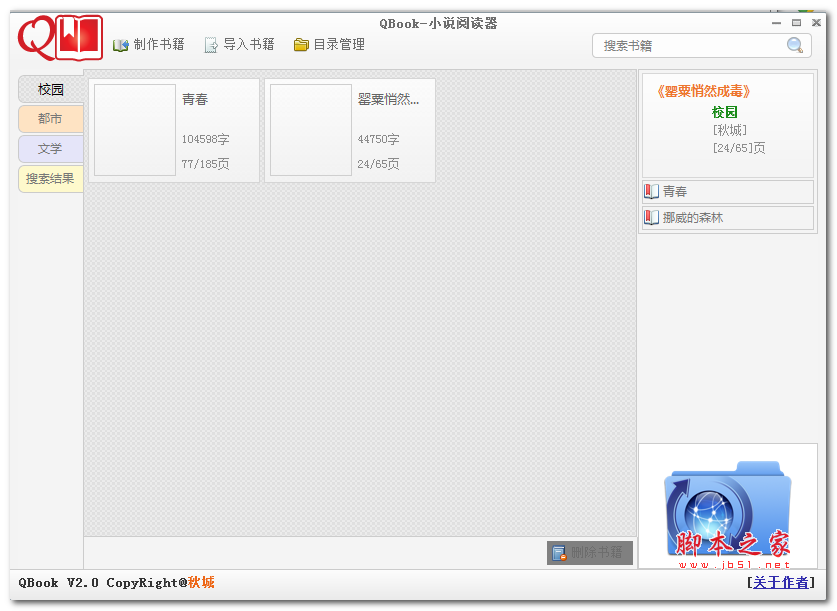
Task: Open 挪威的森林 from the recent list
Action: [692, 218]
